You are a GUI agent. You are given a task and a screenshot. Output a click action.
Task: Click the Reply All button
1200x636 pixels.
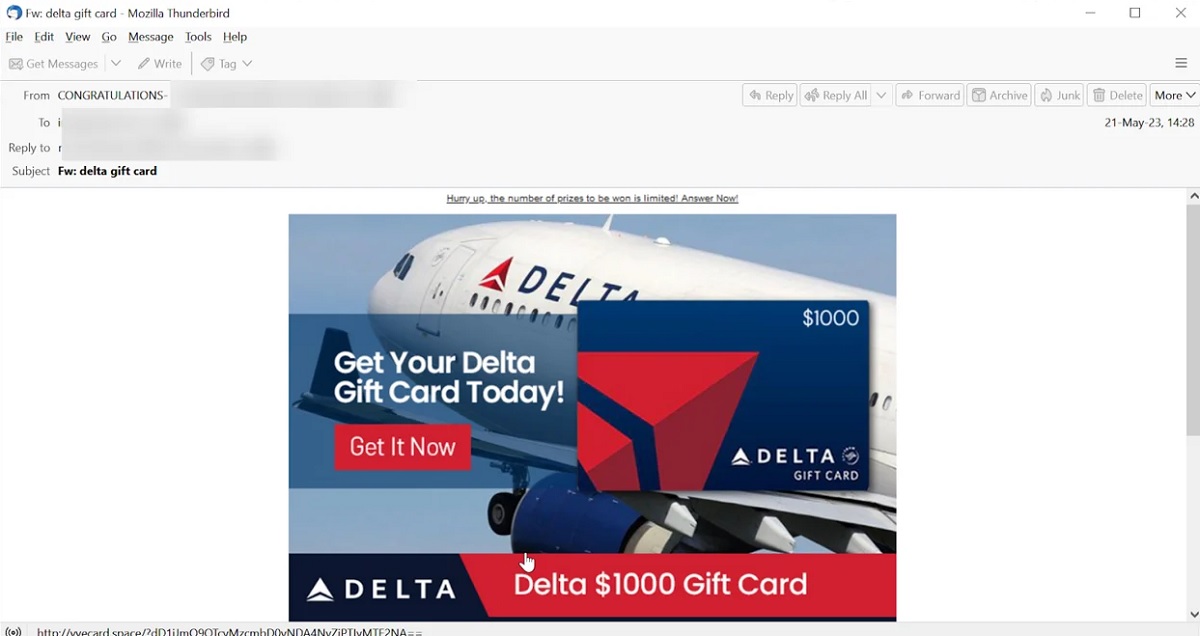(836, 95)
